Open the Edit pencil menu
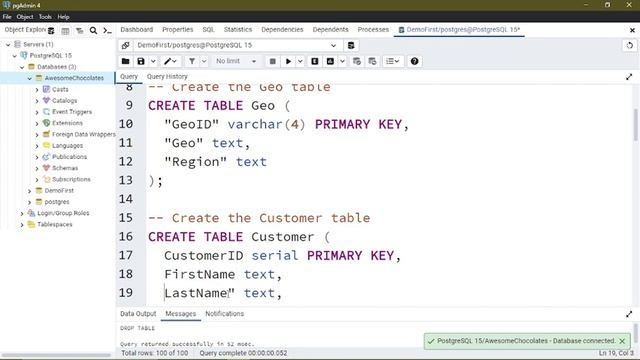The width and height of the screenshot is (640, 360). click(170, 61)
